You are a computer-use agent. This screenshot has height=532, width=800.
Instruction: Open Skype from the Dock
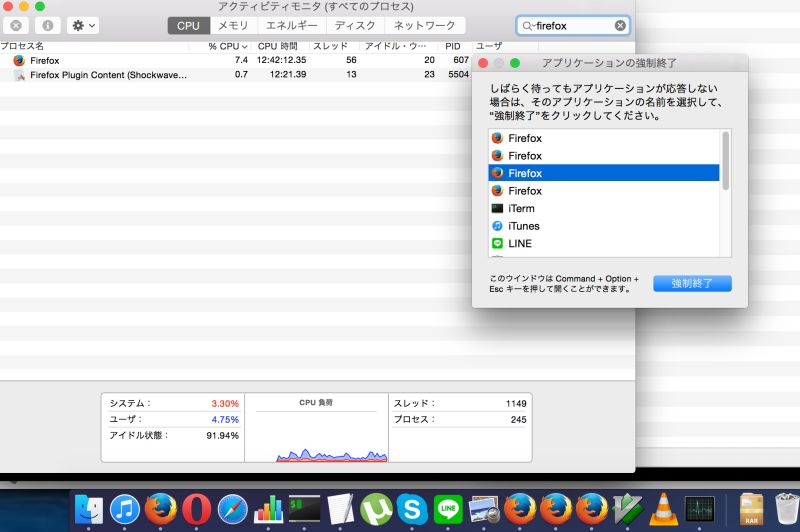(x=412, y=510)
